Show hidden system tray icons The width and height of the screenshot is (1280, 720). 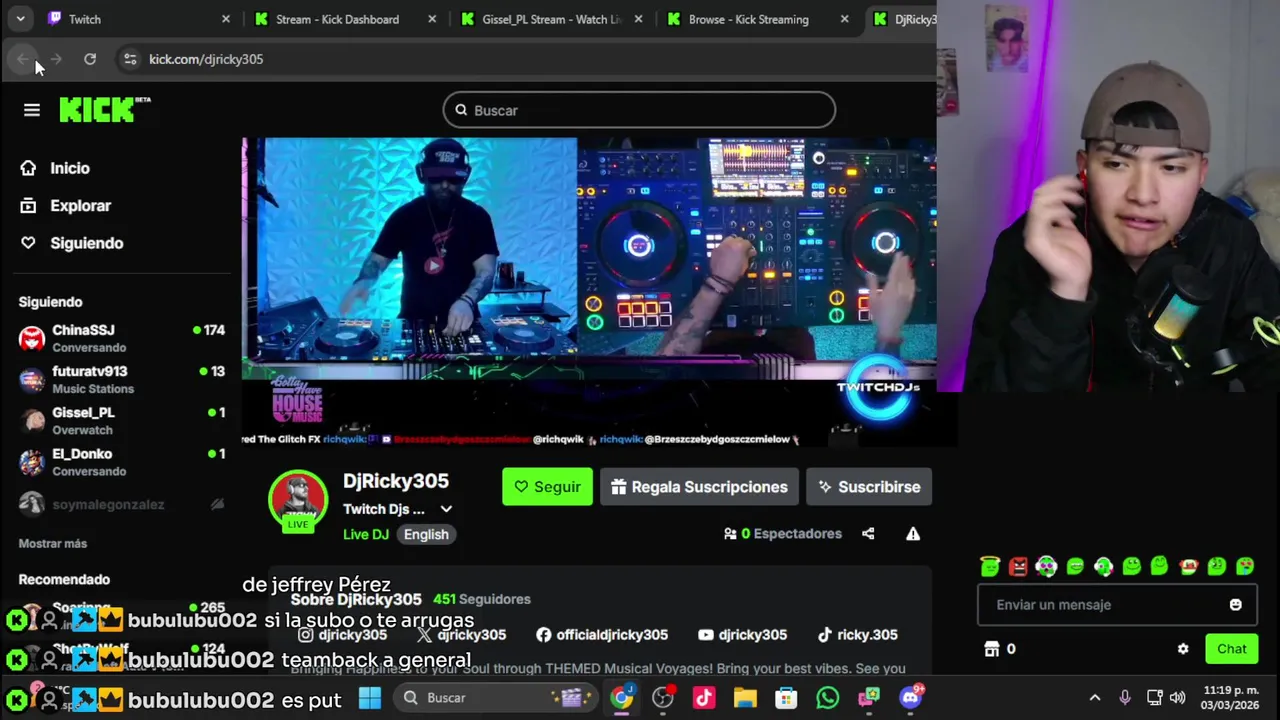click(x=1095, y=698)
